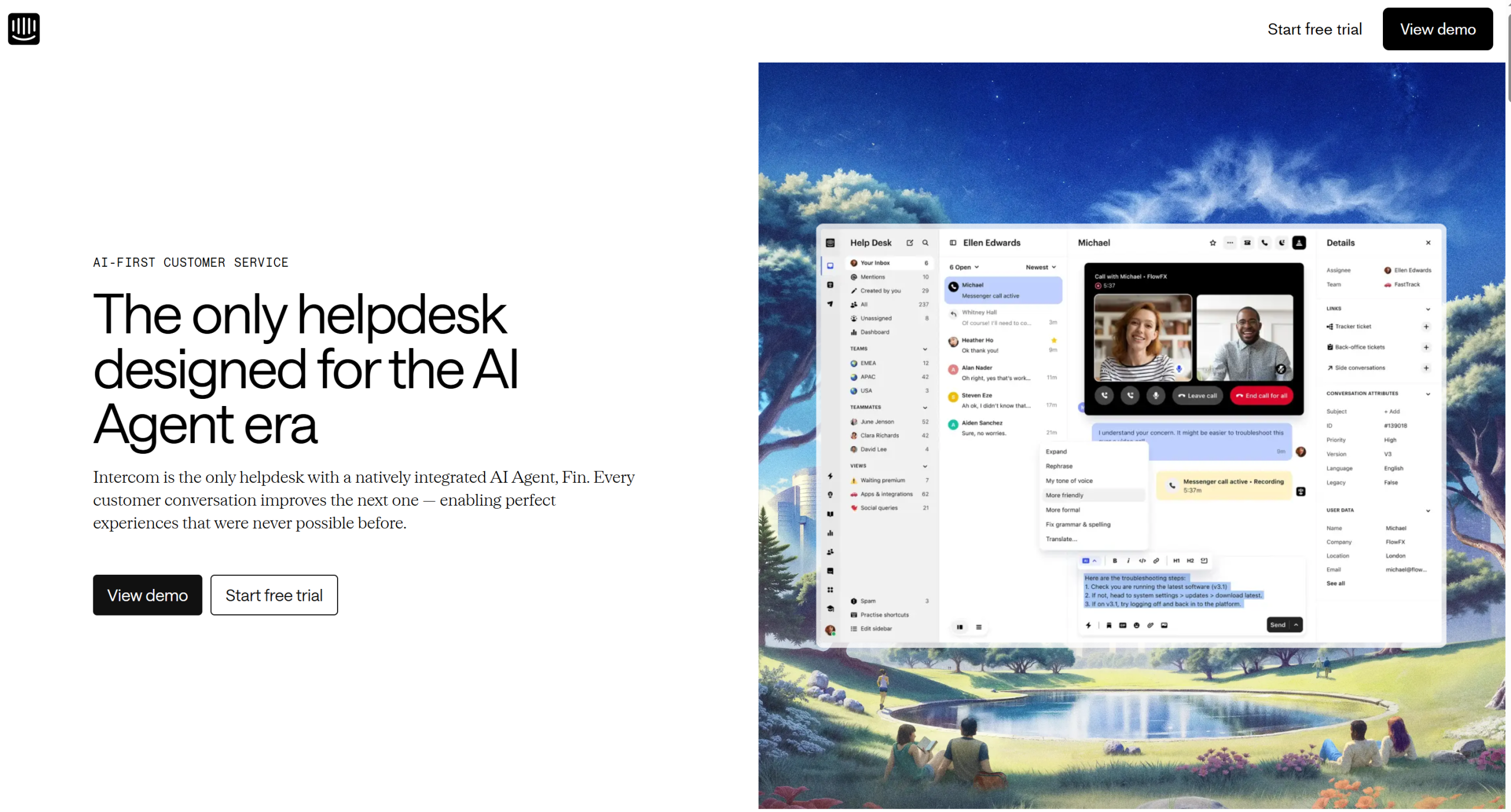Click the black close-conversation icon in header
The height and width of the screenshot is (812, 1511).
(x=1299, y=243)
